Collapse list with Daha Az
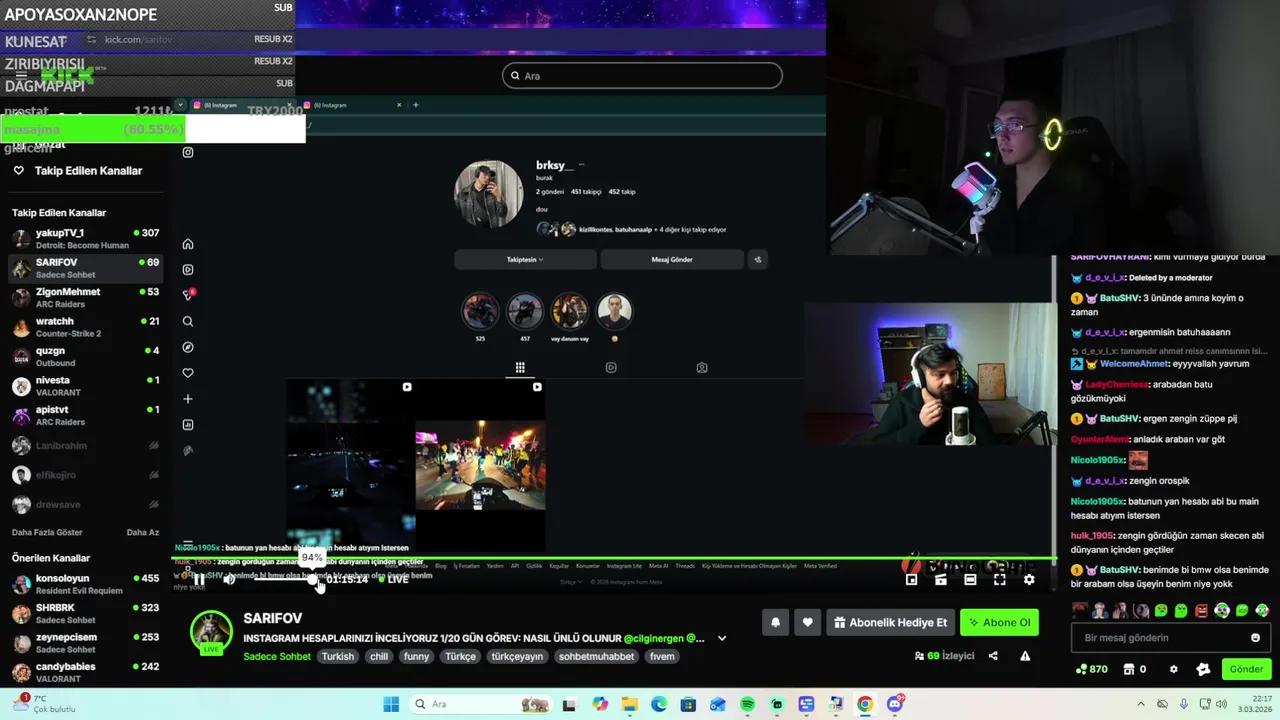The image size is (1280, 720). [x=142, y=532]
